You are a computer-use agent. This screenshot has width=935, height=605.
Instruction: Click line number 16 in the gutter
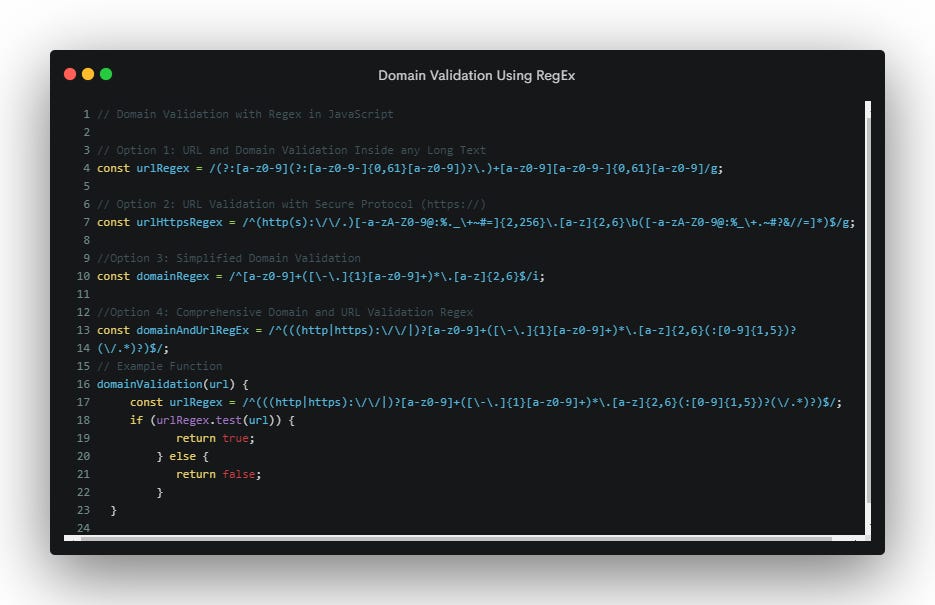point(83,384)
